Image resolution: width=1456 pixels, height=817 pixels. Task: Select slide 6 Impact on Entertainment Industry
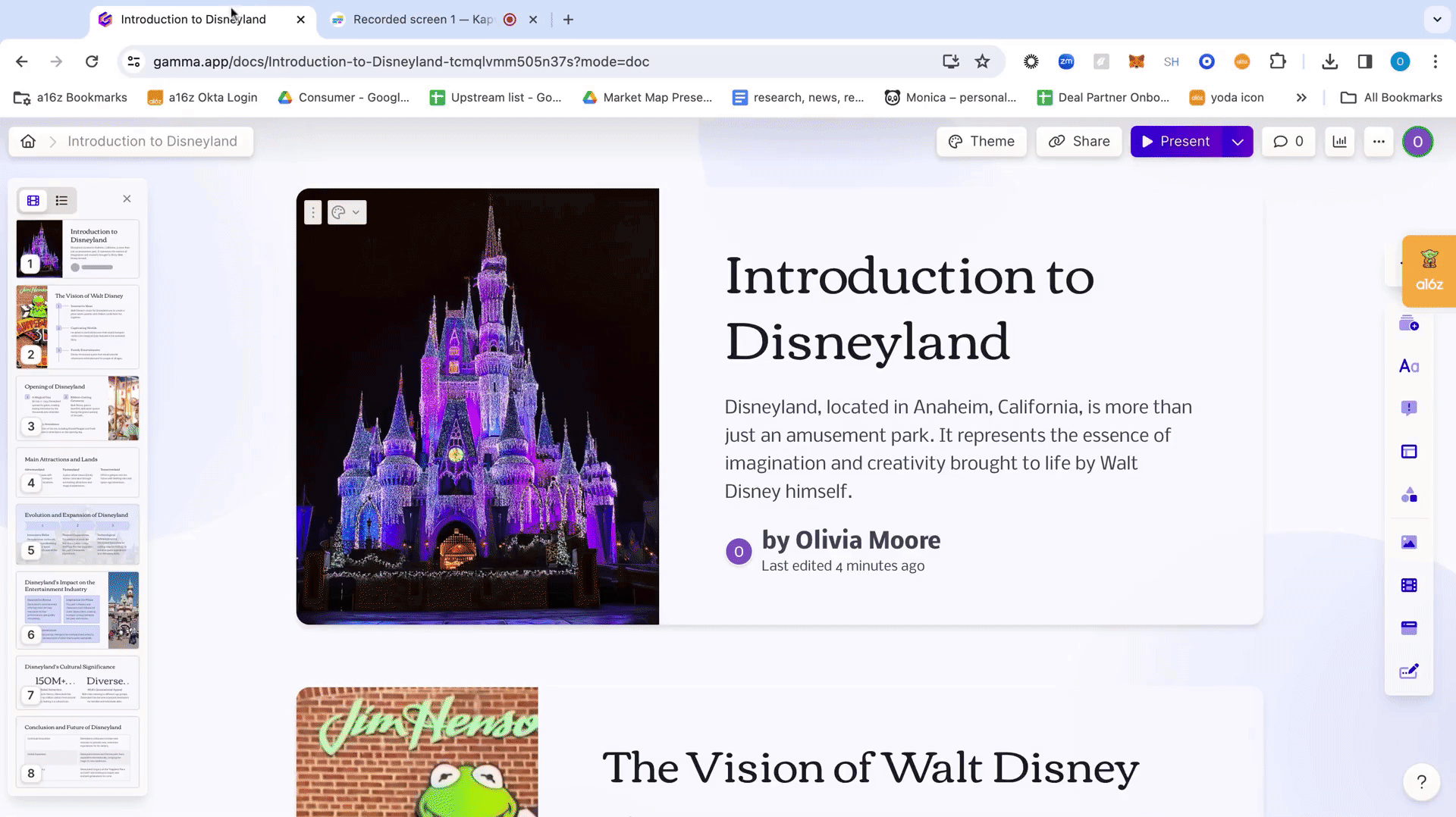pyautogui.click(x=77, y=610)
